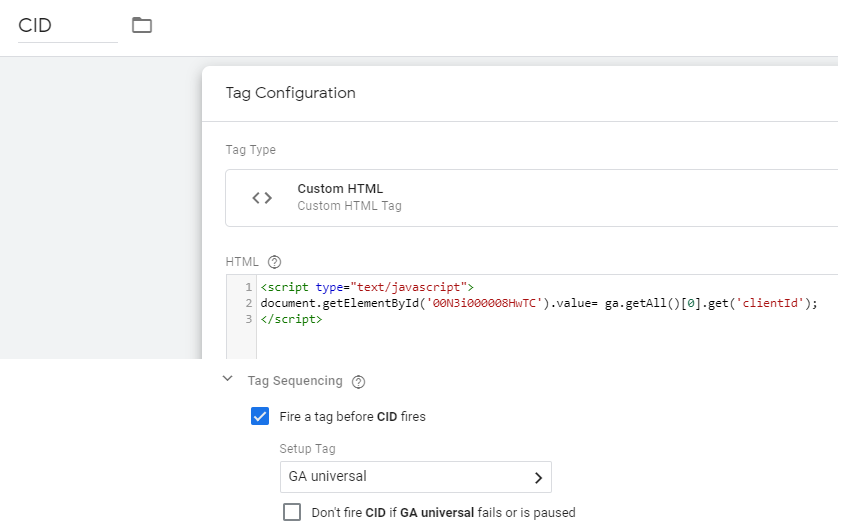
Task: Click the Tag Configuration heading
Action: tap(290, 93)
